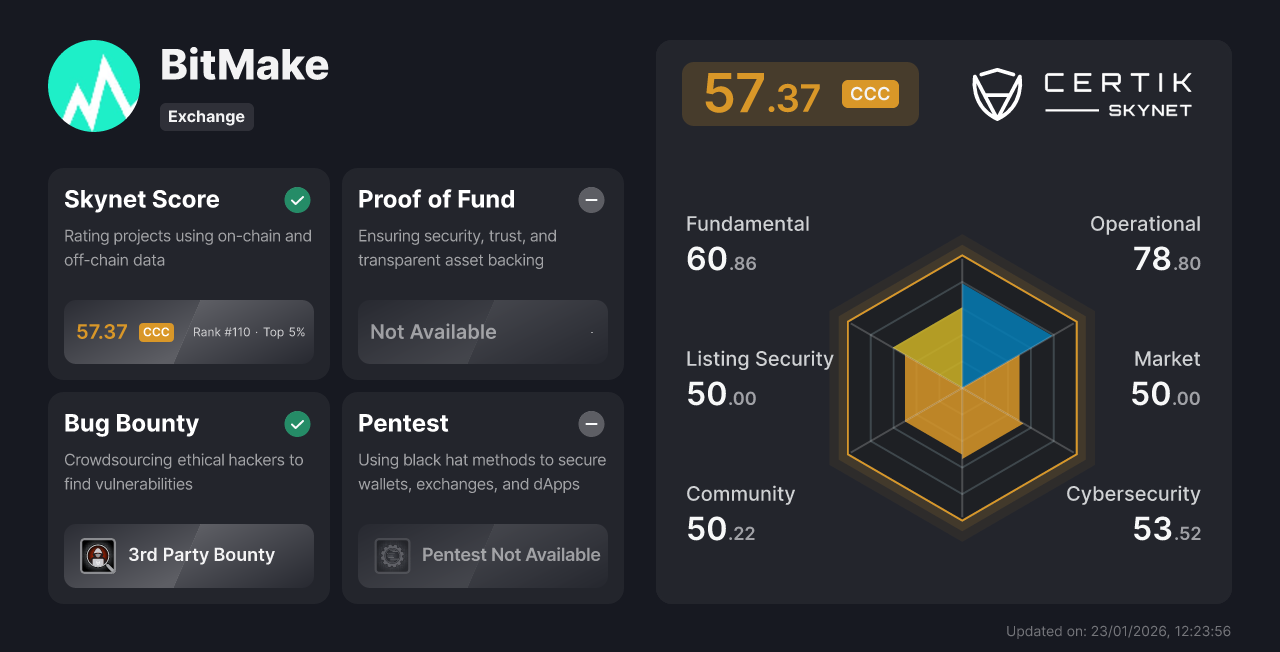1280x652 pixels.
Task: Click the CCC rating badge in the header
Action: click(x=869, y=94)
